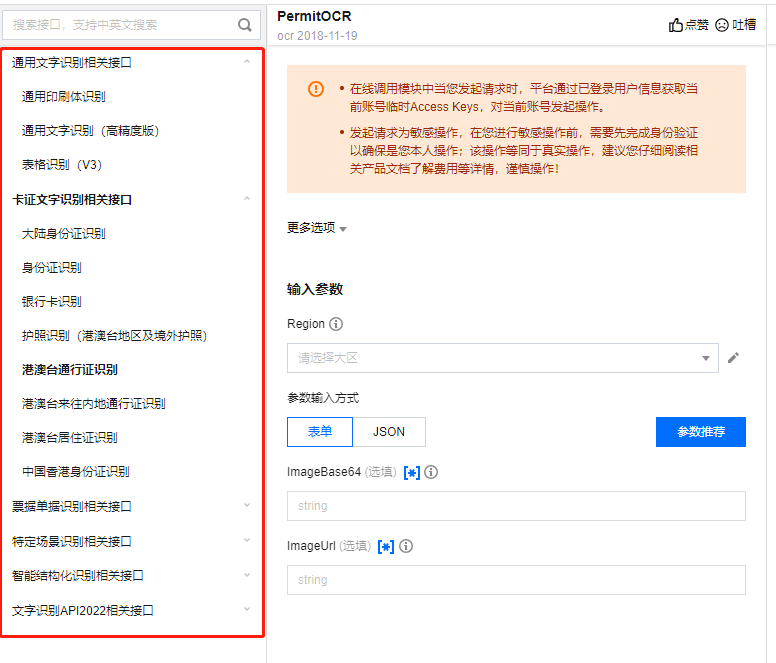Expand 票据单据识别相关接口 group
The image size is (776, 663).
click(247, 505)
